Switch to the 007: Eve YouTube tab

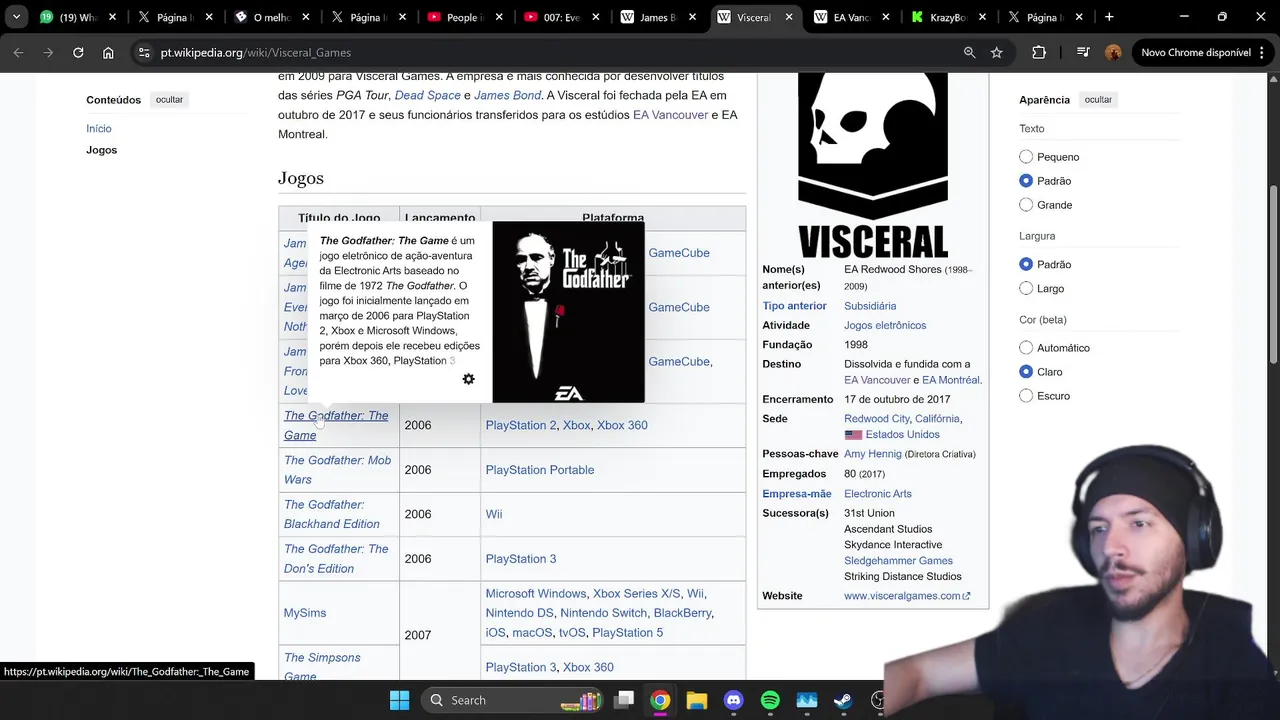point(561,17)
